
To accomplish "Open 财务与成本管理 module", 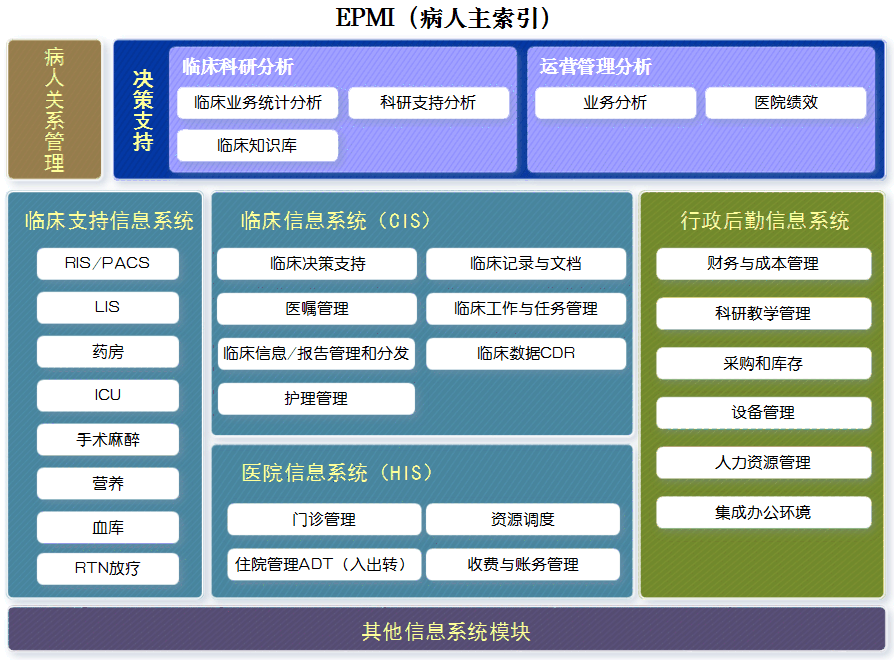I will pos(763,264).
